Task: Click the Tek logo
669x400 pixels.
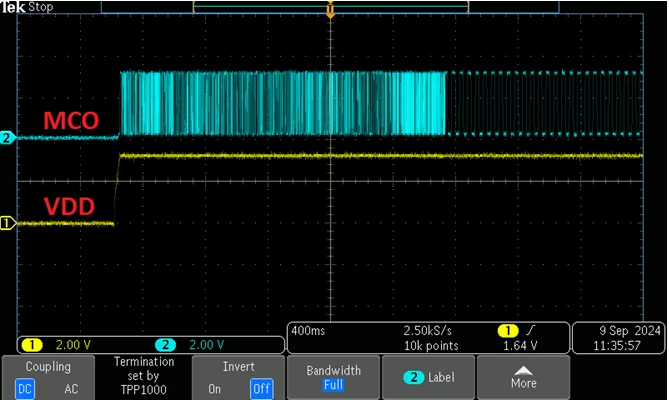Action: pos(13,7)
